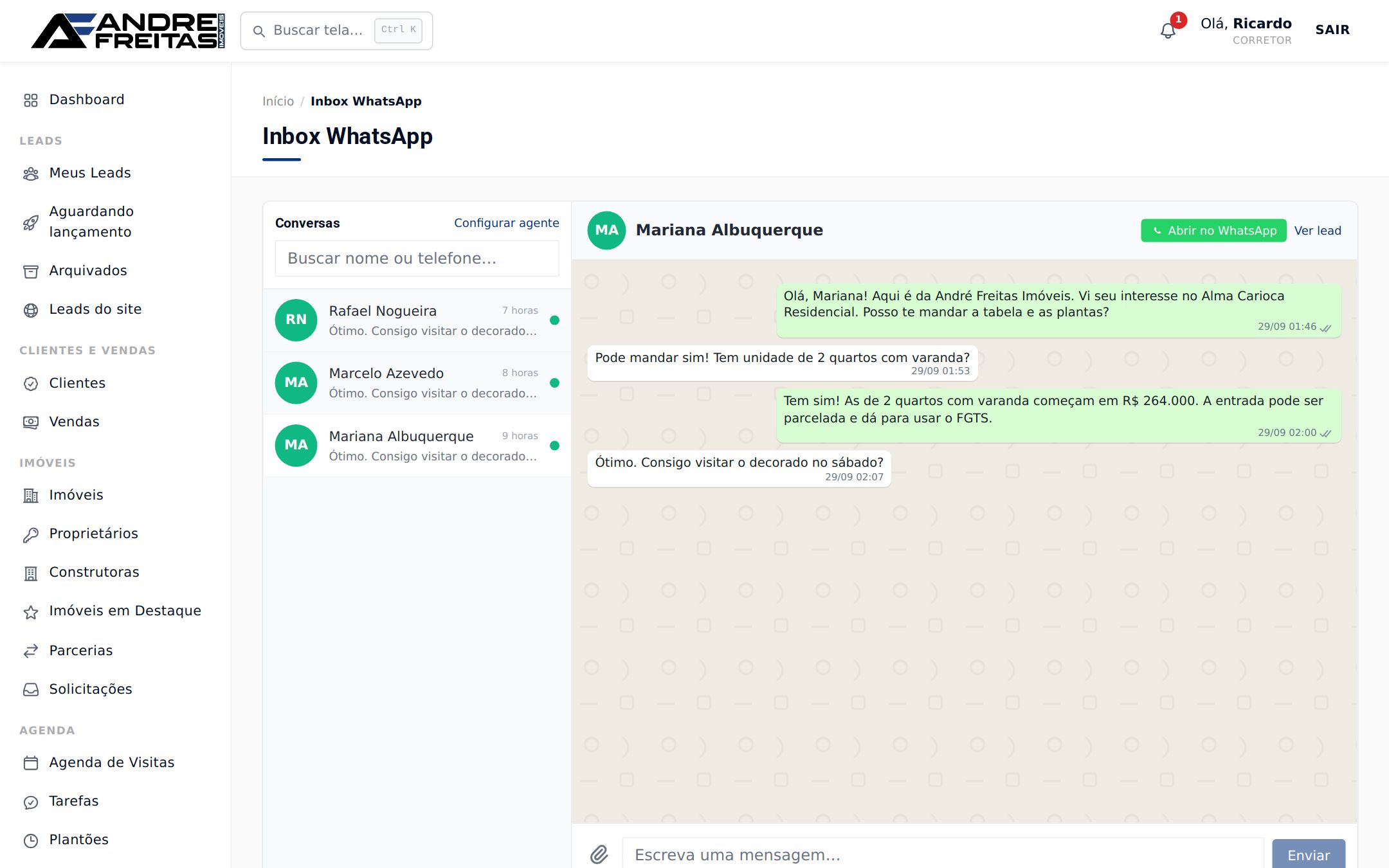The image size is (1389, 868).
Task: Click the Buscar nome ou telefone field
Action: click(417, 258)
